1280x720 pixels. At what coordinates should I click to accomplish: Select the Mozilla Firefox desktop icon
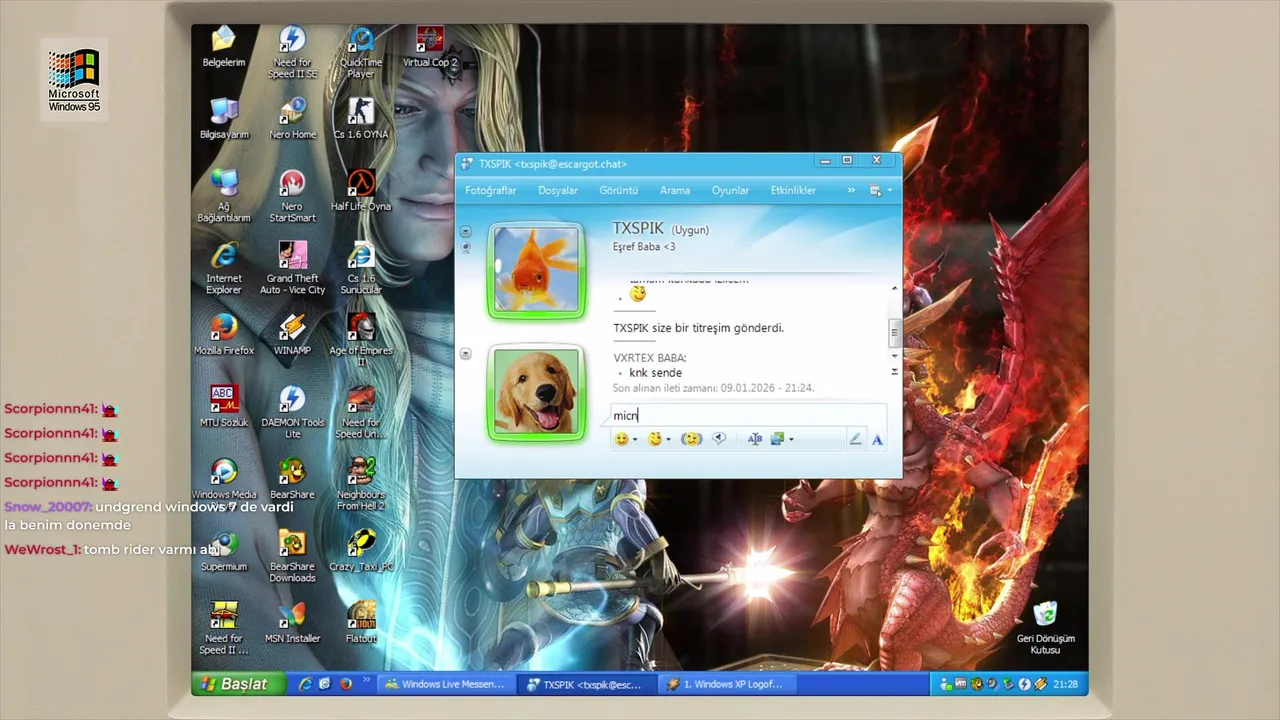pos(224,336)
